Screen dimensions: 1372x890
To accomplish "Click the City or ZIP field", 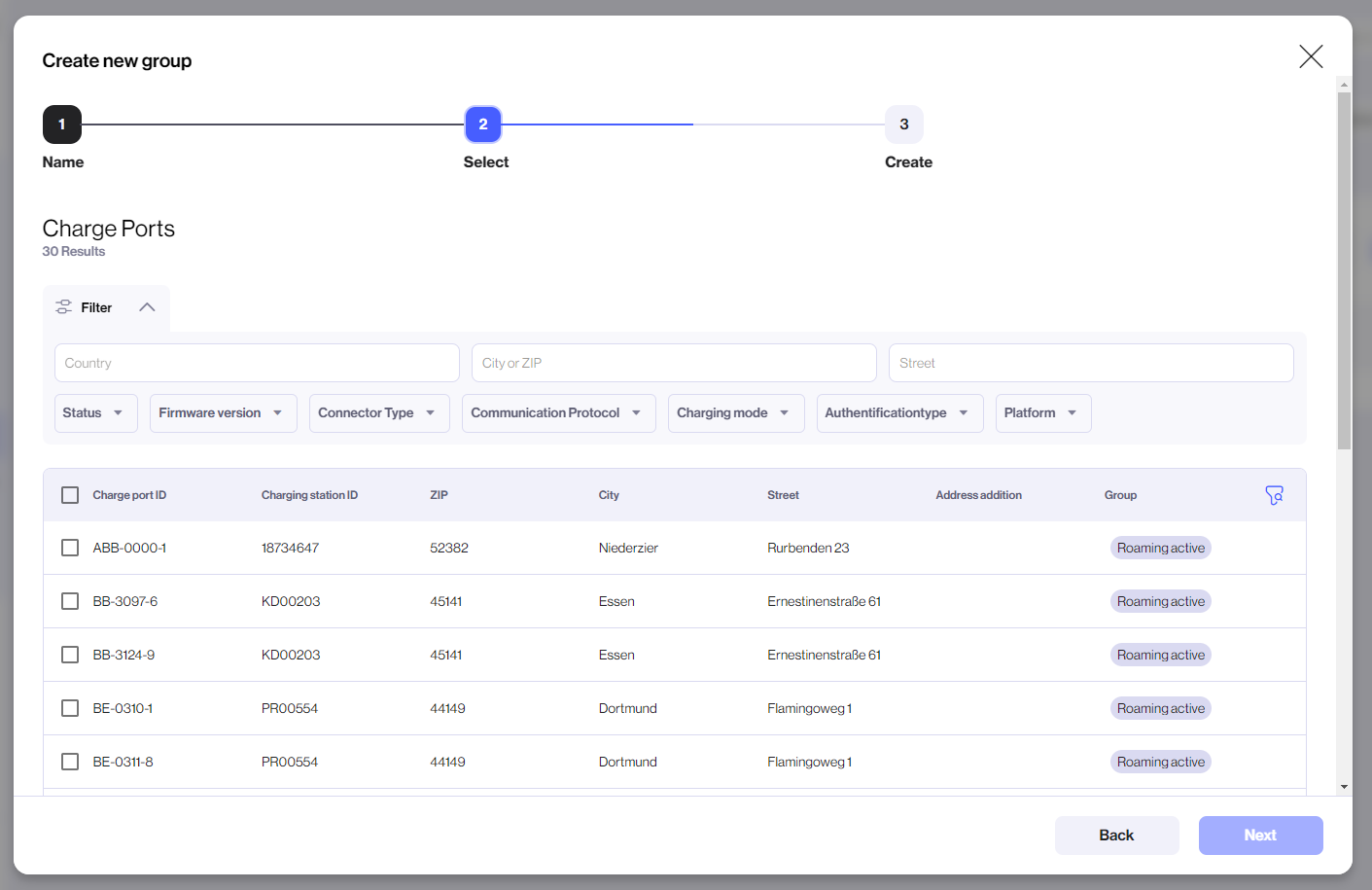I will (x=673, y=363).
